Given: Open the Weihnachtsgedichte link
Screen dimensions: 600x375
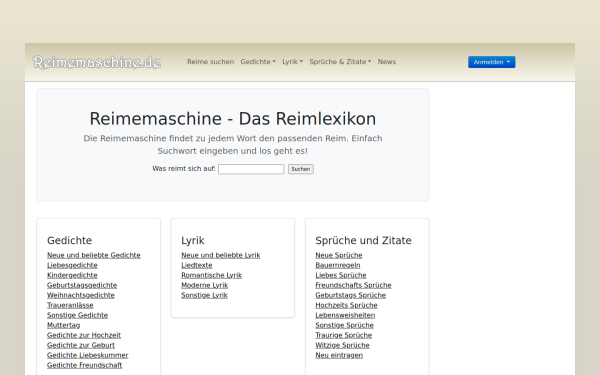Looking at the screenshot, I should tap(81, 295).
